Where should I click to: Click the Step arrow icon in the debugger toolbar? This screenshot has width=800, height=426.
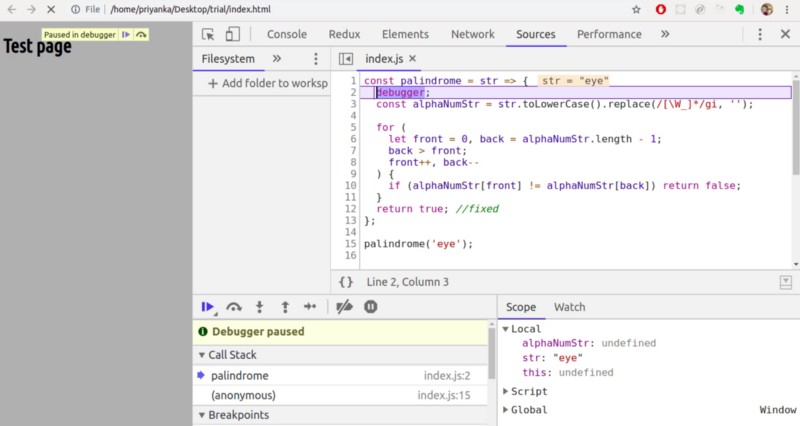[310, 307]
